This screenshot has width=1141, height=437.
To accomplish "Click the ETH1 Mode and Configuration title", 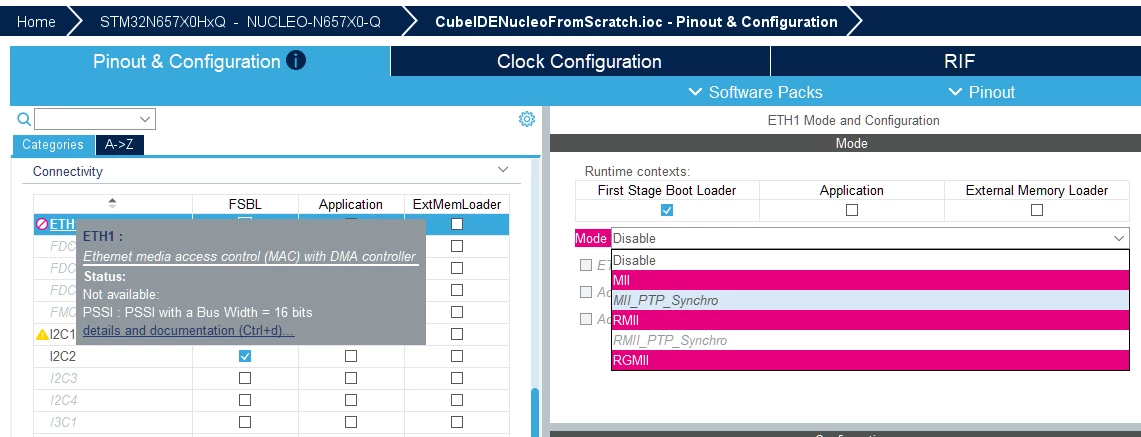I will click(854, 121).
